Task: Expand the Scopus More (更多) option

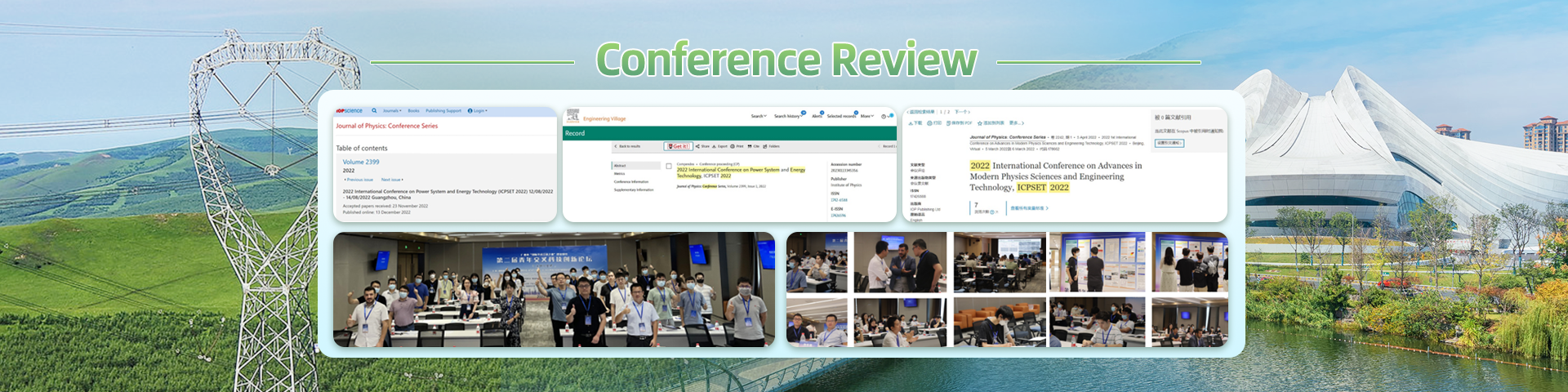Action: point(1016,123)
